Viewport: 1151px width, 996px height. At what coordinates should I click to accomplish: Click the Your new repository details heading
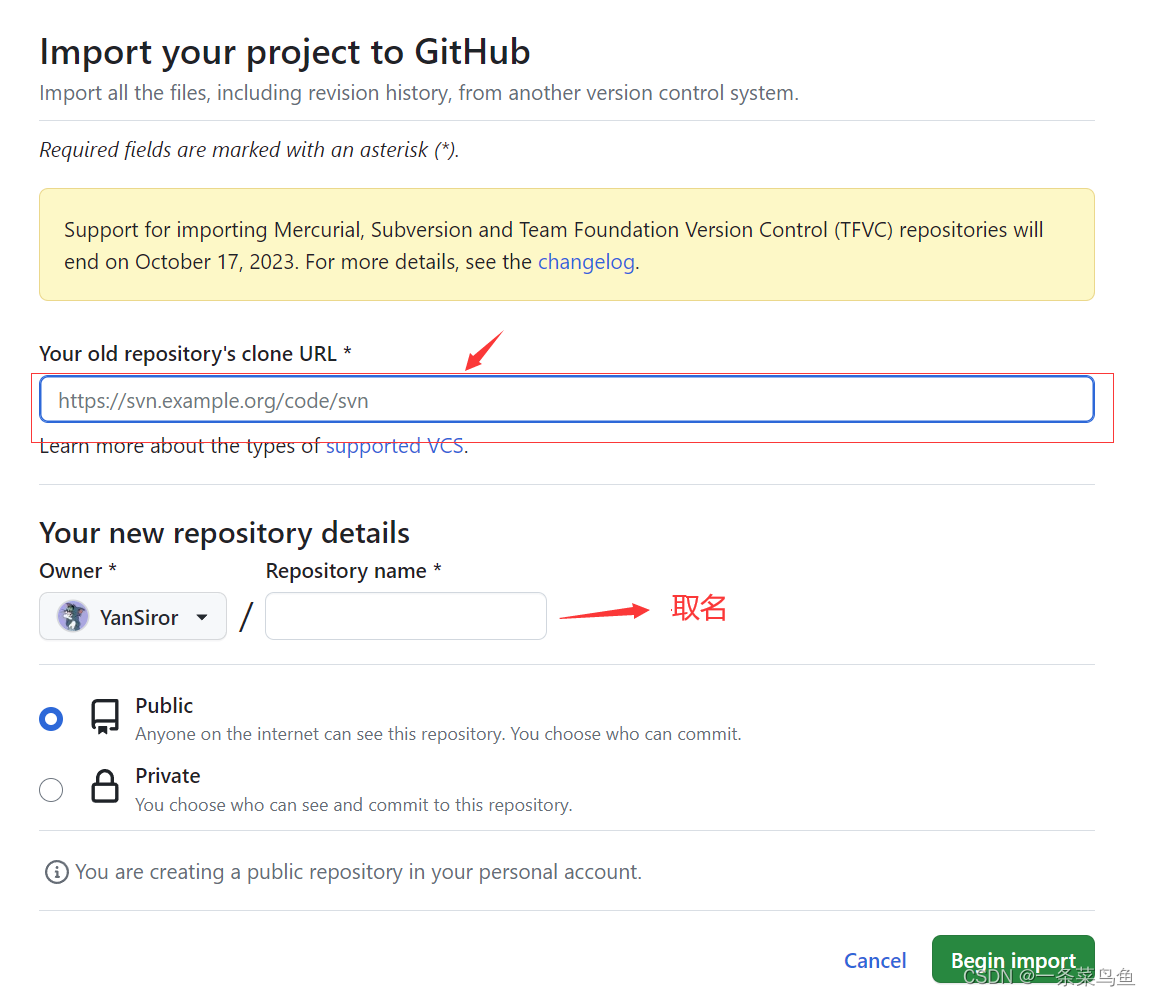pyautogui.click(x=223, y=533)
